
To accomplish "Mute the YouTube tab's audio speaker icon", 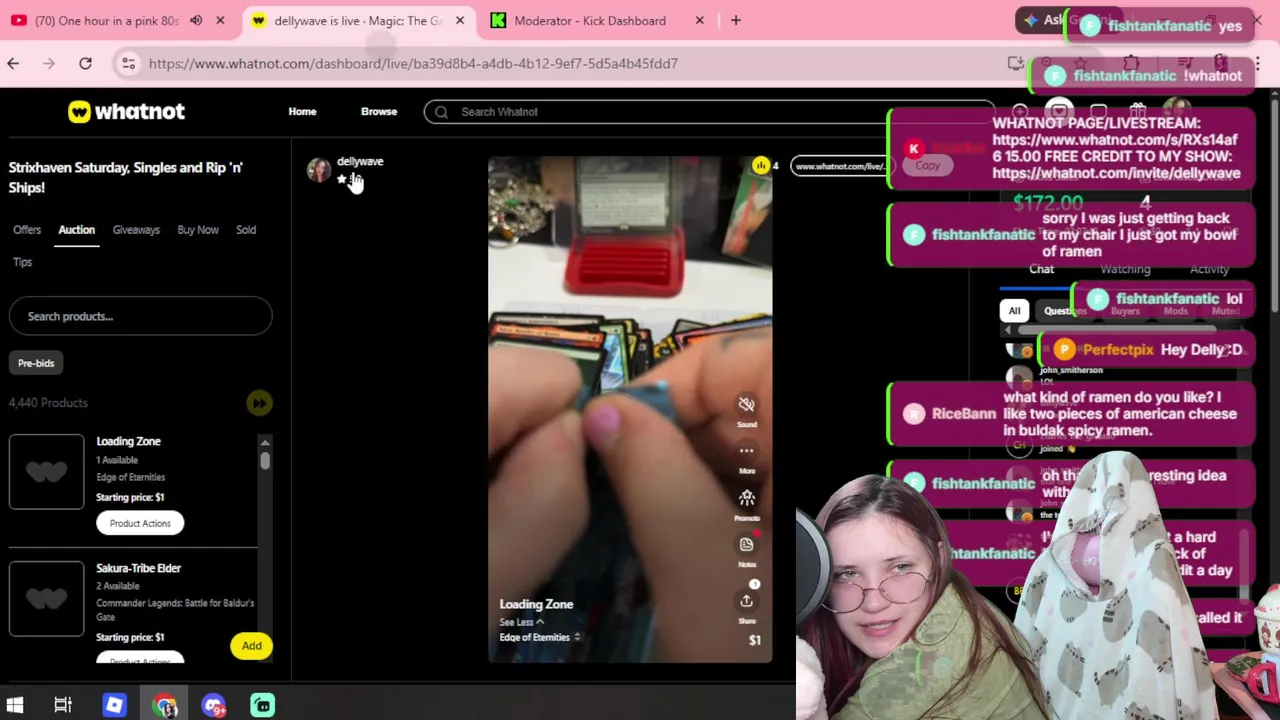I will (196, 20).
